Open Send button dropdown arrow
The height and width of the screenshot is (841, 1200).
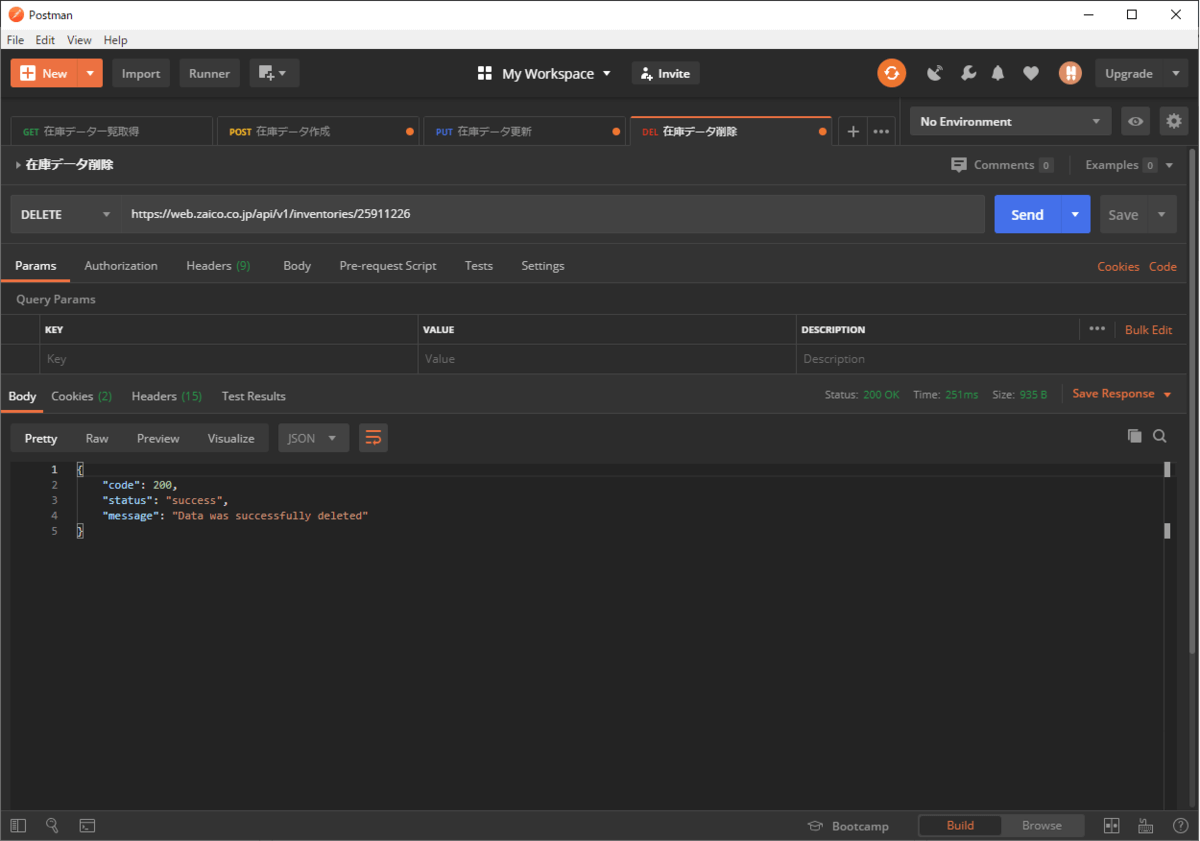(1075, 214)
